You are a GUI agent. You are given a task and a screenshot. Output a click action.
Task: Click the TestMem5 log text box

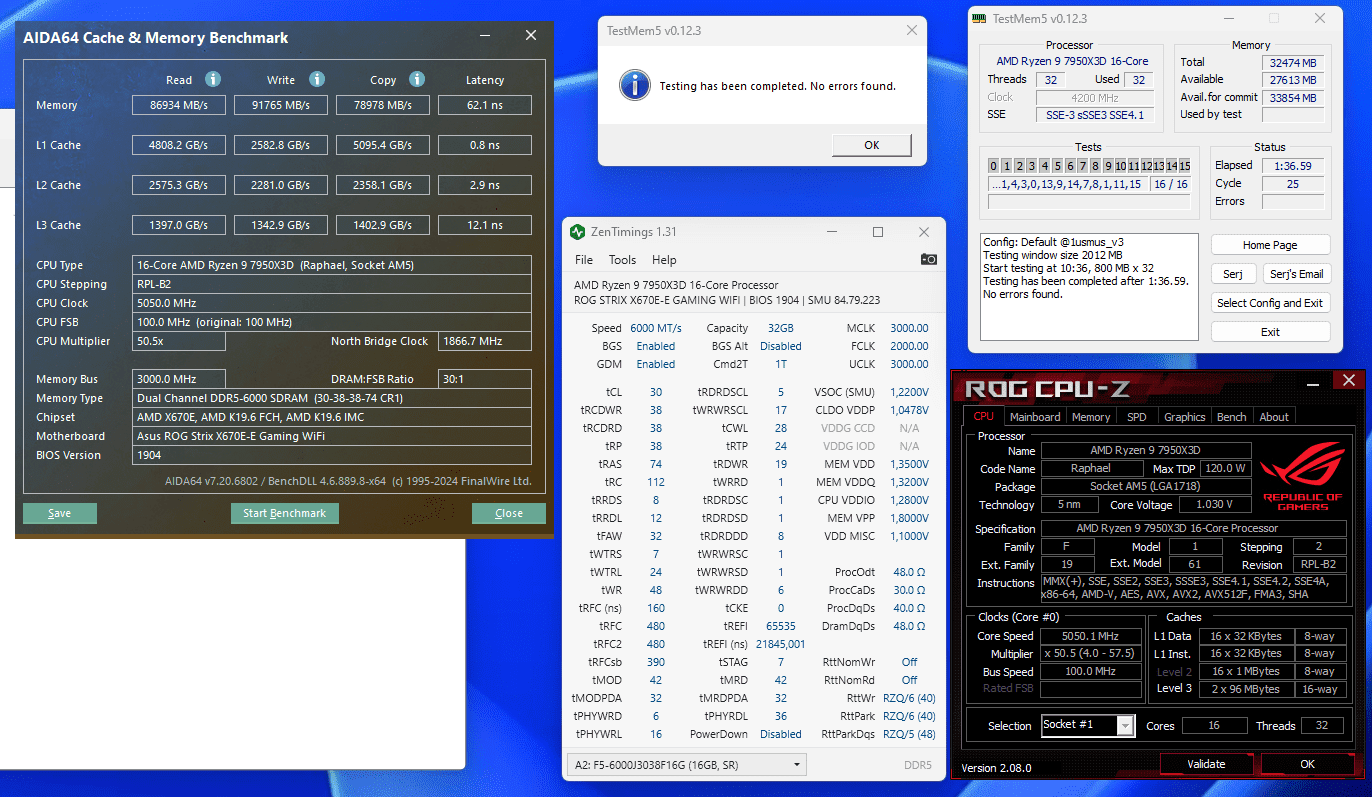1089,287
